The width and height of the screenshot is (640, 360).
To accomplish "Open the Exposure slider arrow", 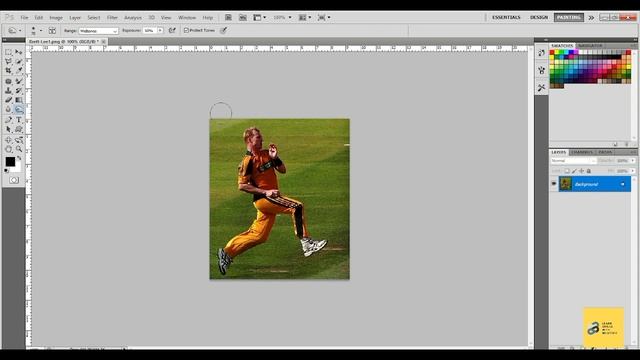I will click(x=160, y=31).
